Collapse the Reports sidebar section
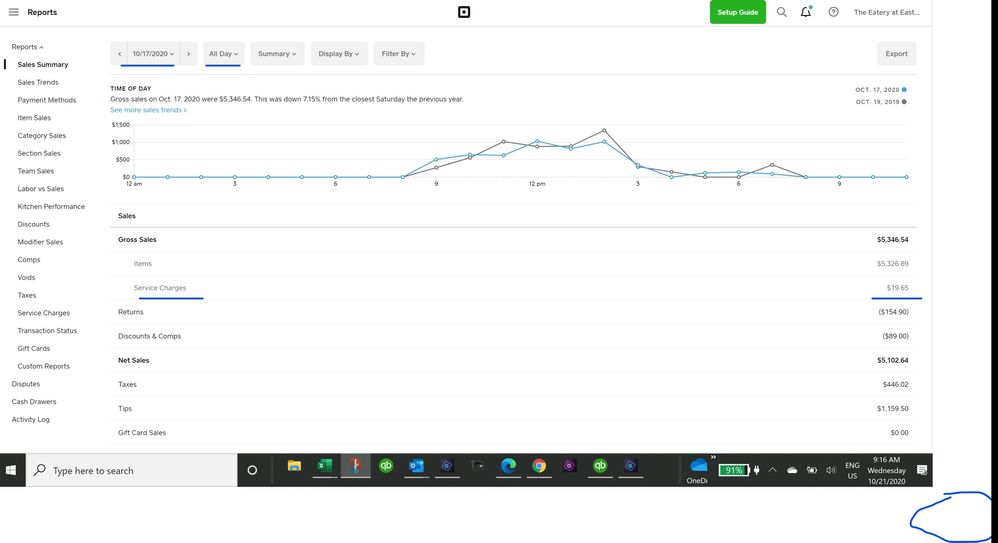Viewport: 998px width, 543px height. point(28,47)
